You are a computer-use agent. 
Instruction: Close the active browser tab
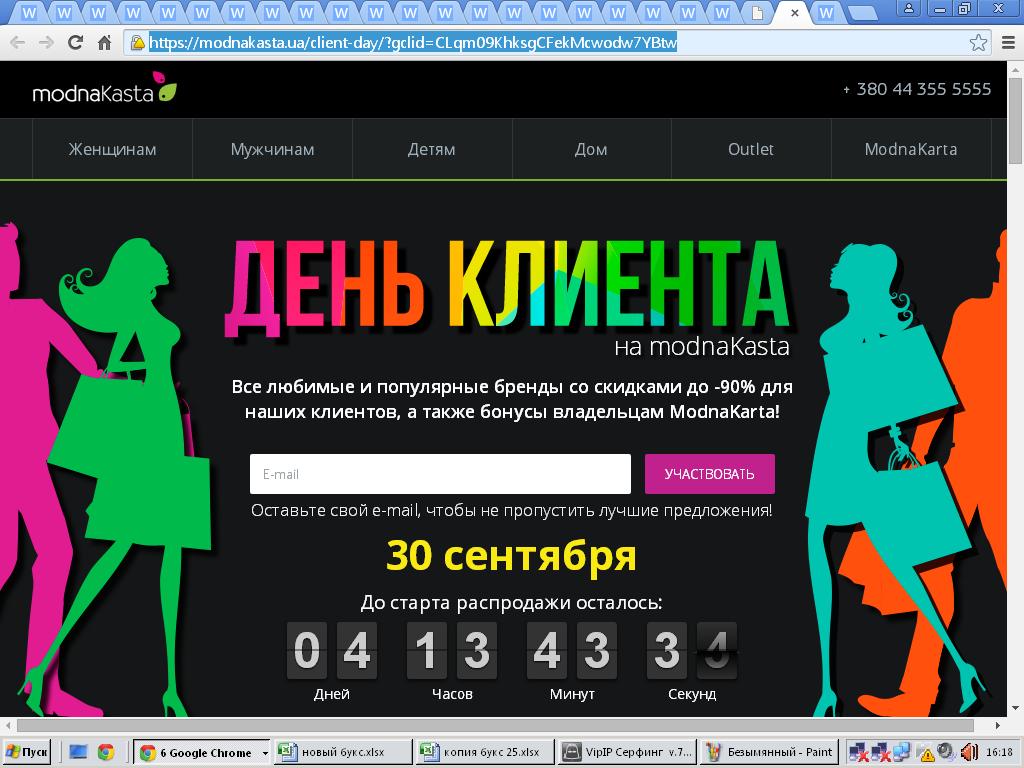(x=795, y=13)
